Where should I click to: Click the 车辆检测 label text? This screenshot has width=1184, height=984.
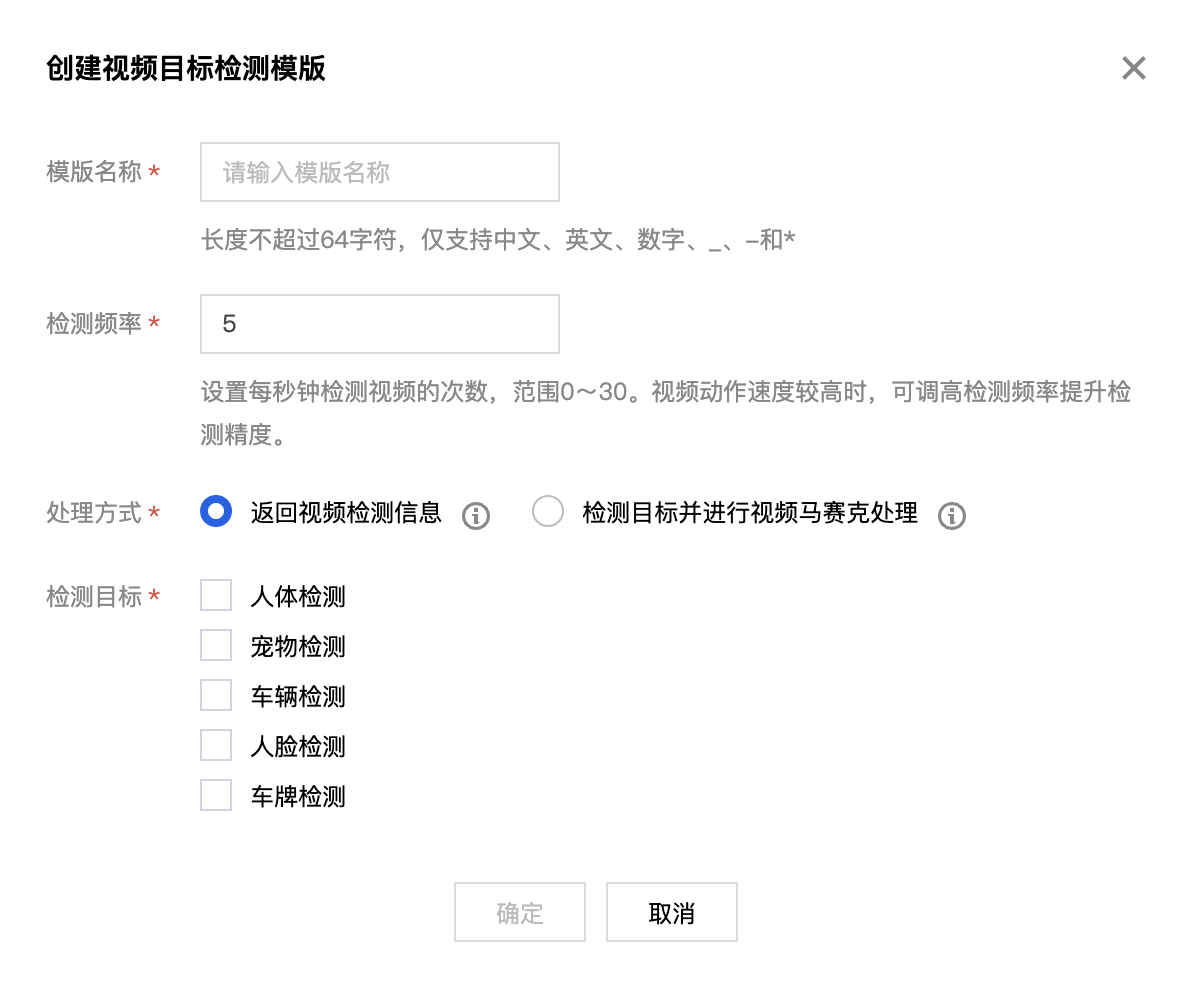tap(298, 697)
